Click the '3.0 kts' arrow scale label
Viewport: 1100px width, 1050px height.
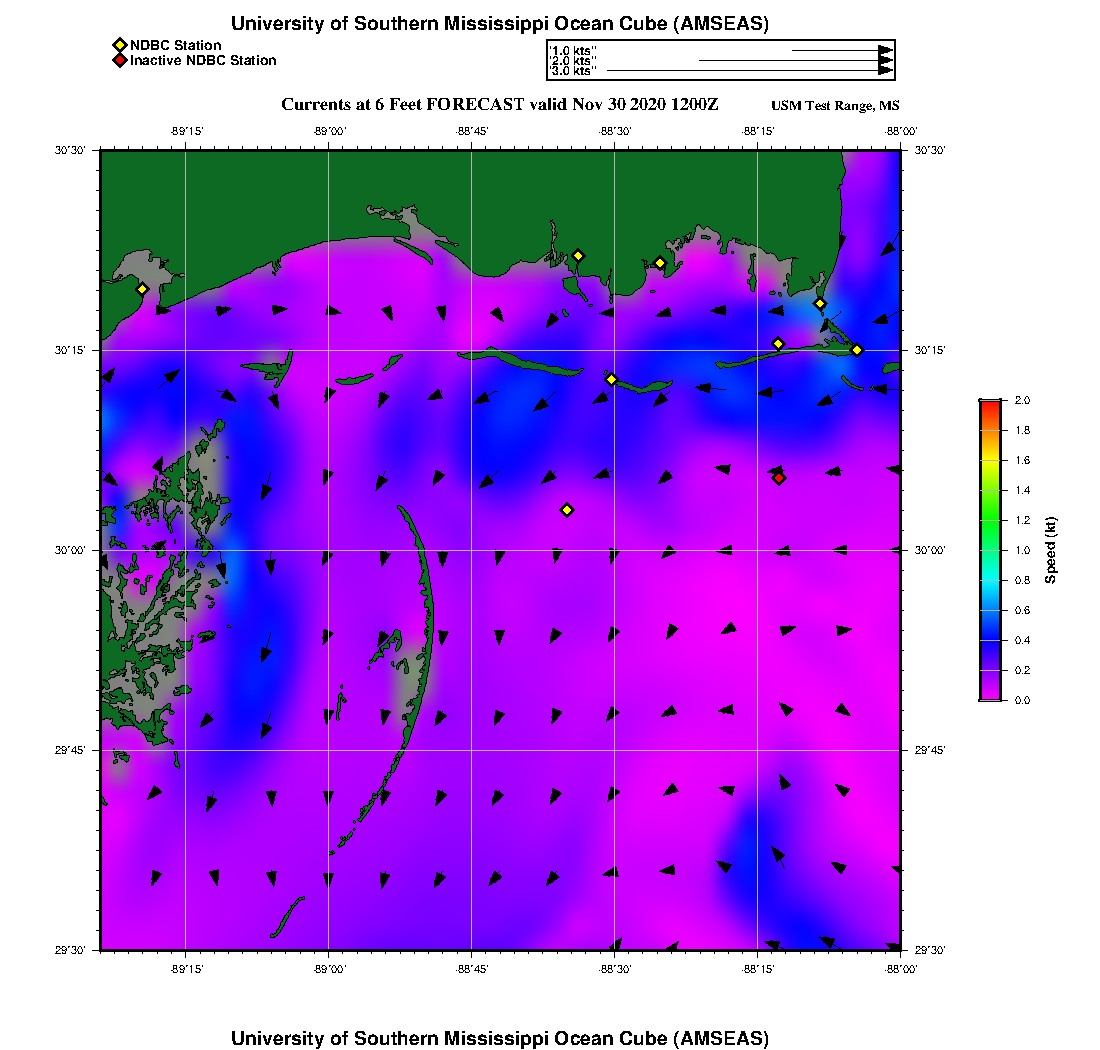[573, 71]
